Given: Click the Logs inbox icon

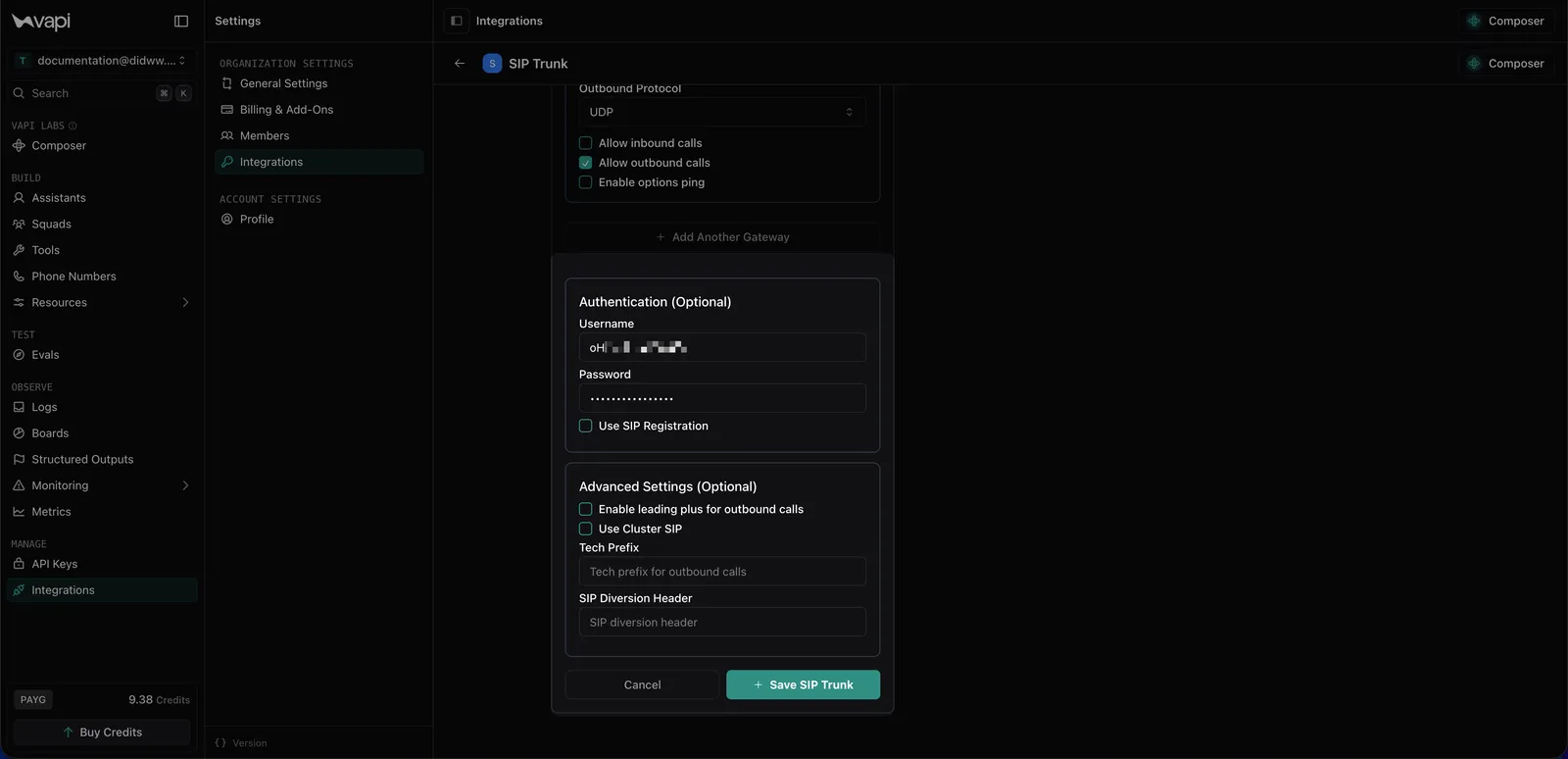Looking at the screenshot, I should click(x=19, y=407).
